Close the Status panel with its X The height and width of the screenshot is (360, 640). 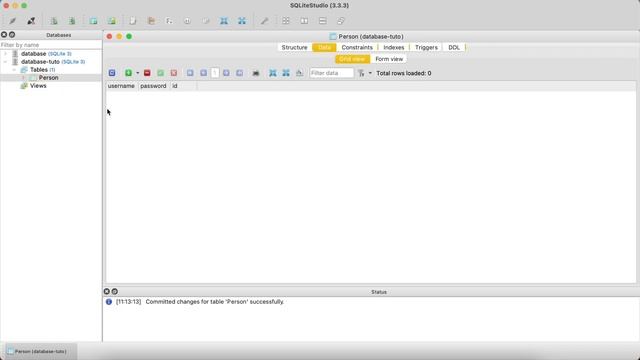pos(107,291)
